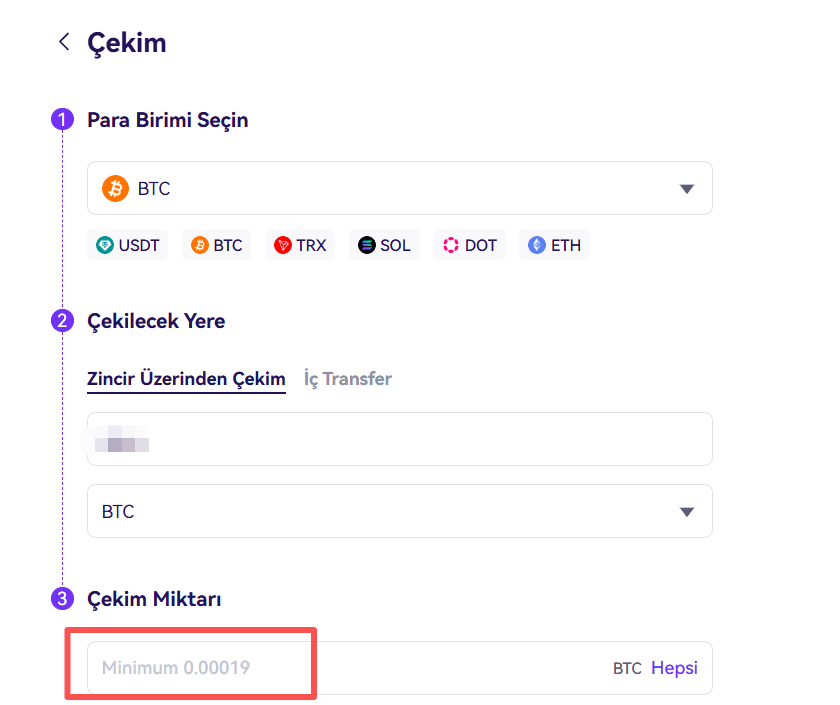Click step 3 circle Çekim Miktarı
This screenshot has height=705, width=840.
62,598
